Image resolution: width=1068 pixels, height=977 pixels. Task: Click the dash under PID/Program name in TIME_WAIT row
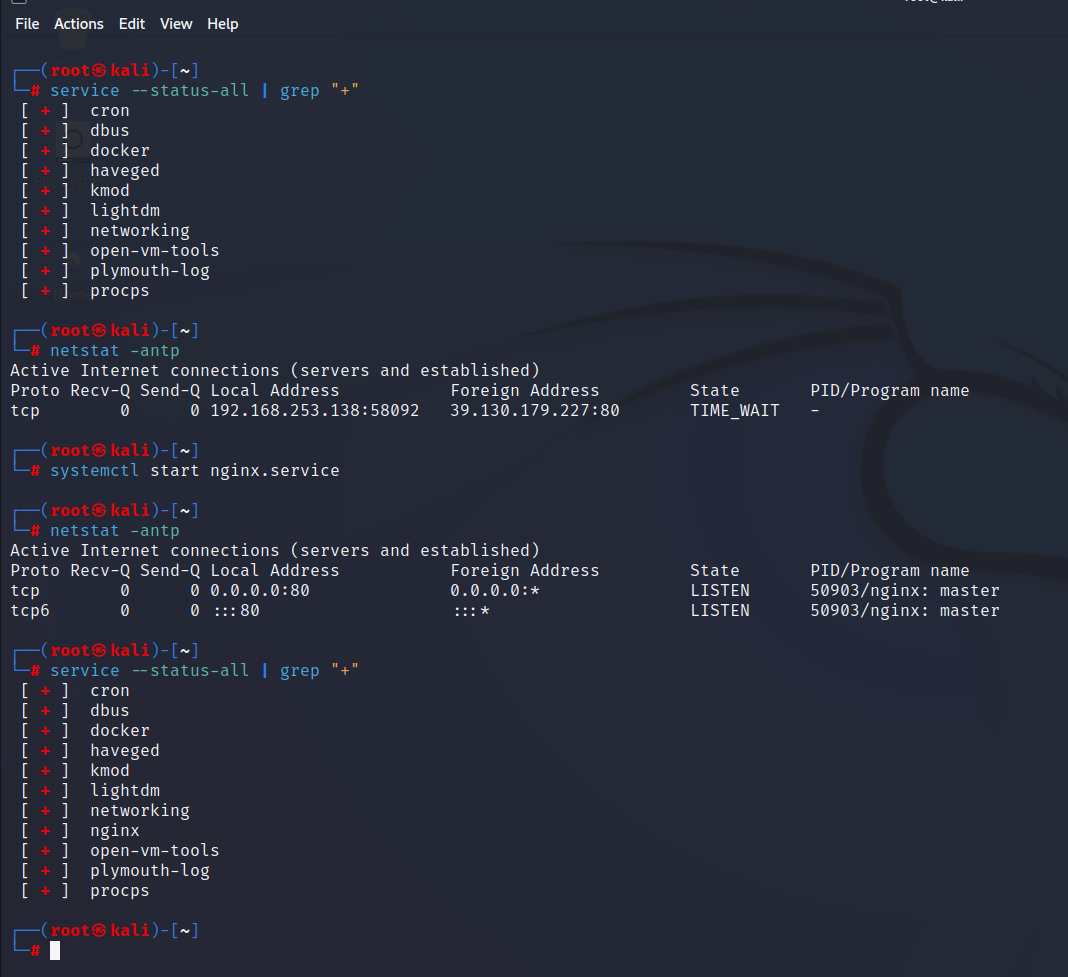pyautogui.click(x=815, y=411)
